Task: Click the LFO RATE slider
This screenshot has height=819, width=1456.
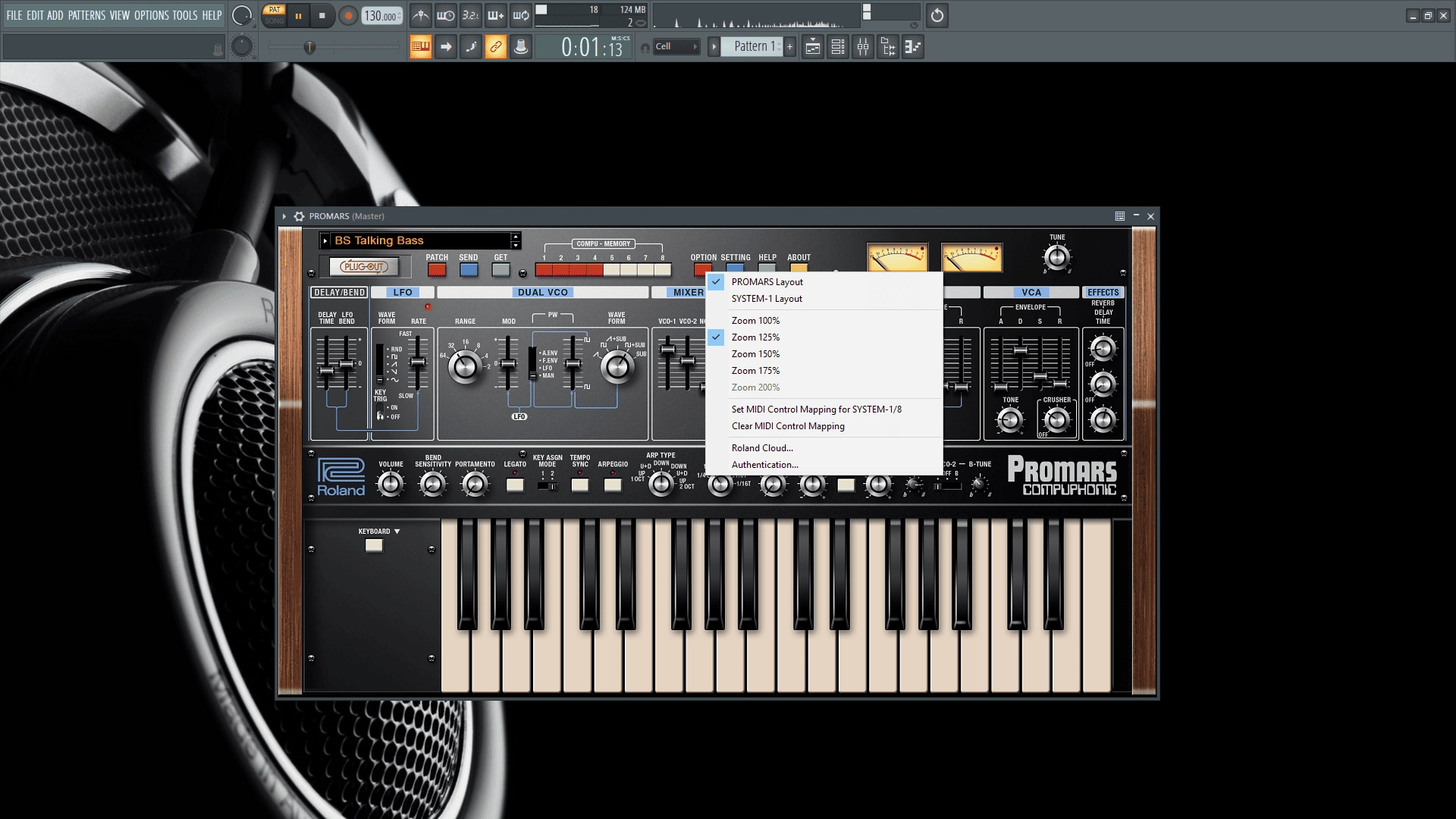Action: [417, 362]
